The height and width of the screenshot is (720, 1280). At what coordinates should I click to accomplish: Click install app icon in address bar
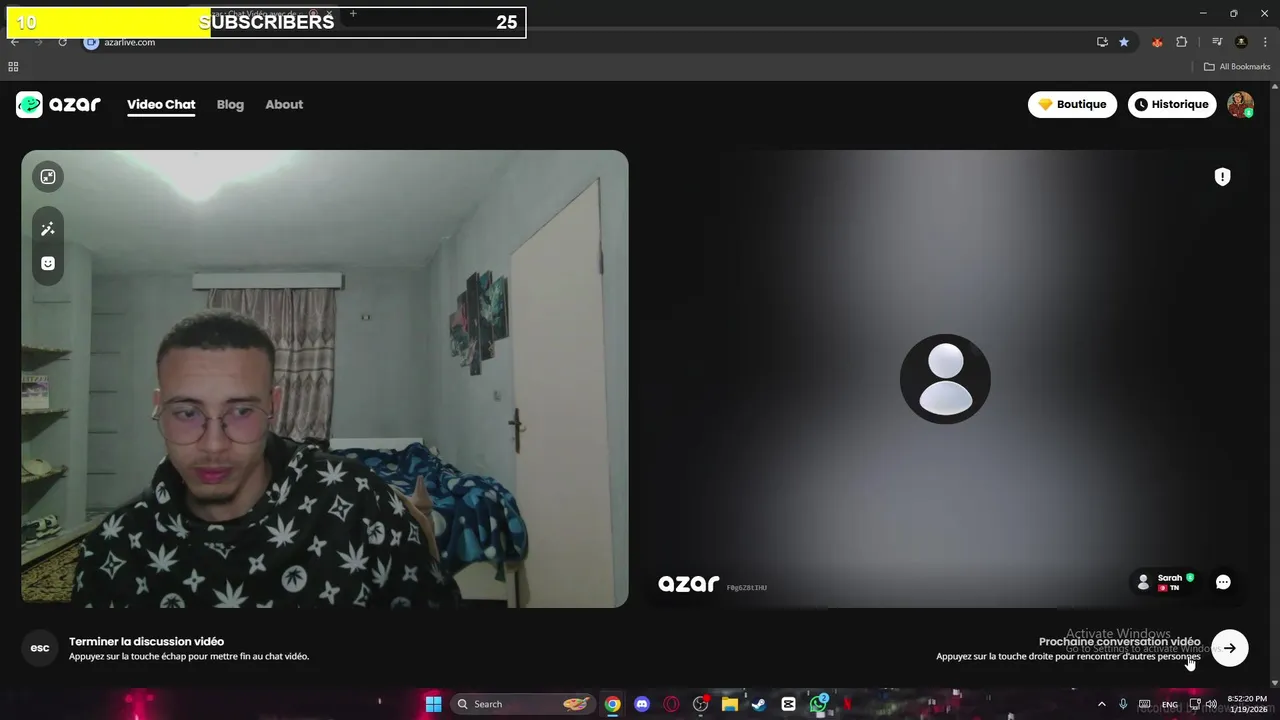pos(1102,42)
